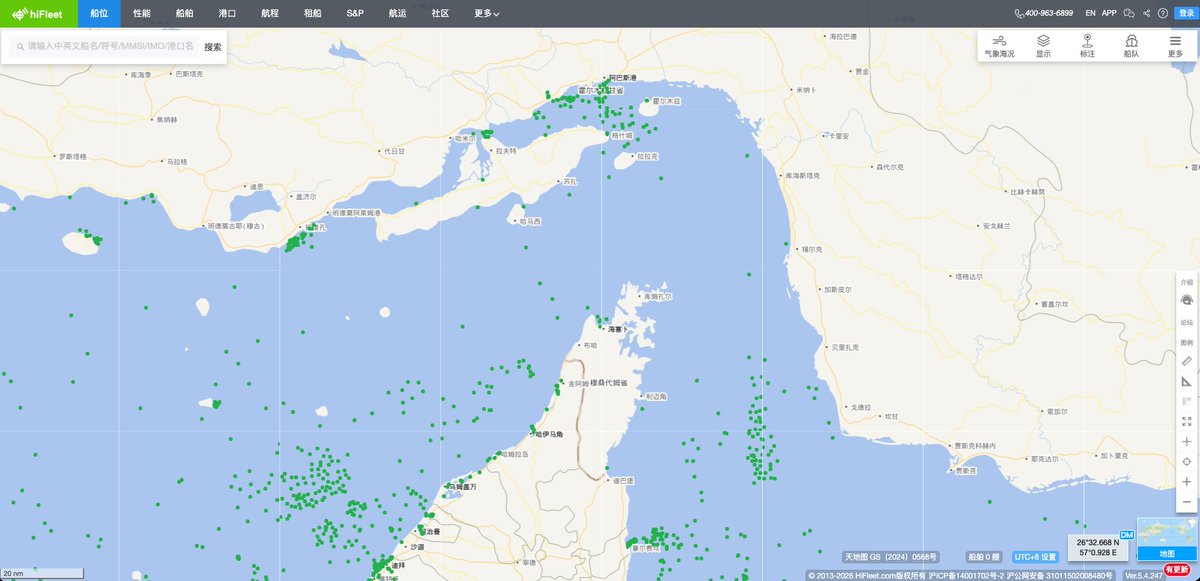Open the 显示 layers display options
1200x581 pixels.
tap(1043, 46)
